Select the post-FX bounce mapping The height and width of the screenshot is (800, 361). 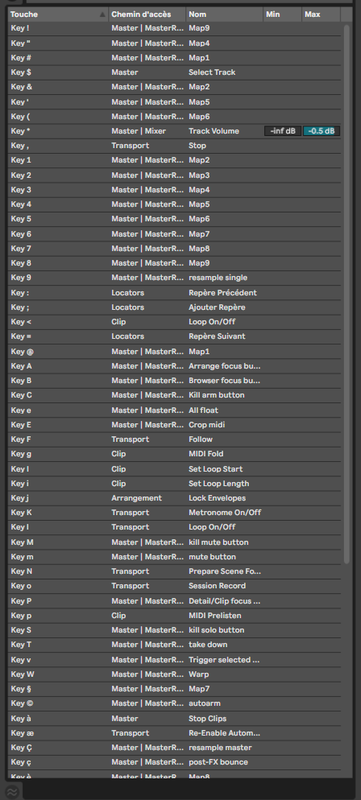tap(218, 762)
